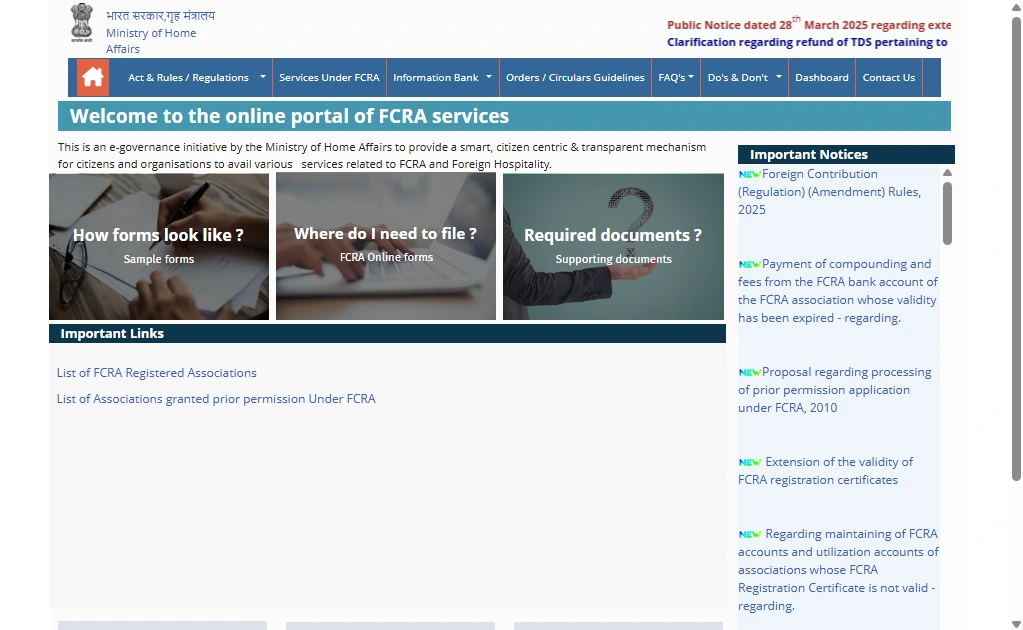Open the FAQ's menu
Image resolution: width=1023 pixels, height=630 pixels.
(x=671, y=78)
